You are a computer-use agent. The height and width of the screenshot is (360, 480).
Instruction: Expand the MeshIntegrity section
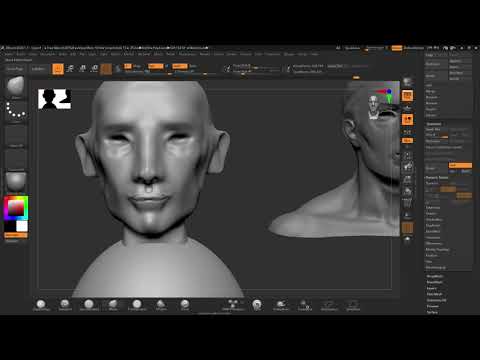(x=436, y=268)
